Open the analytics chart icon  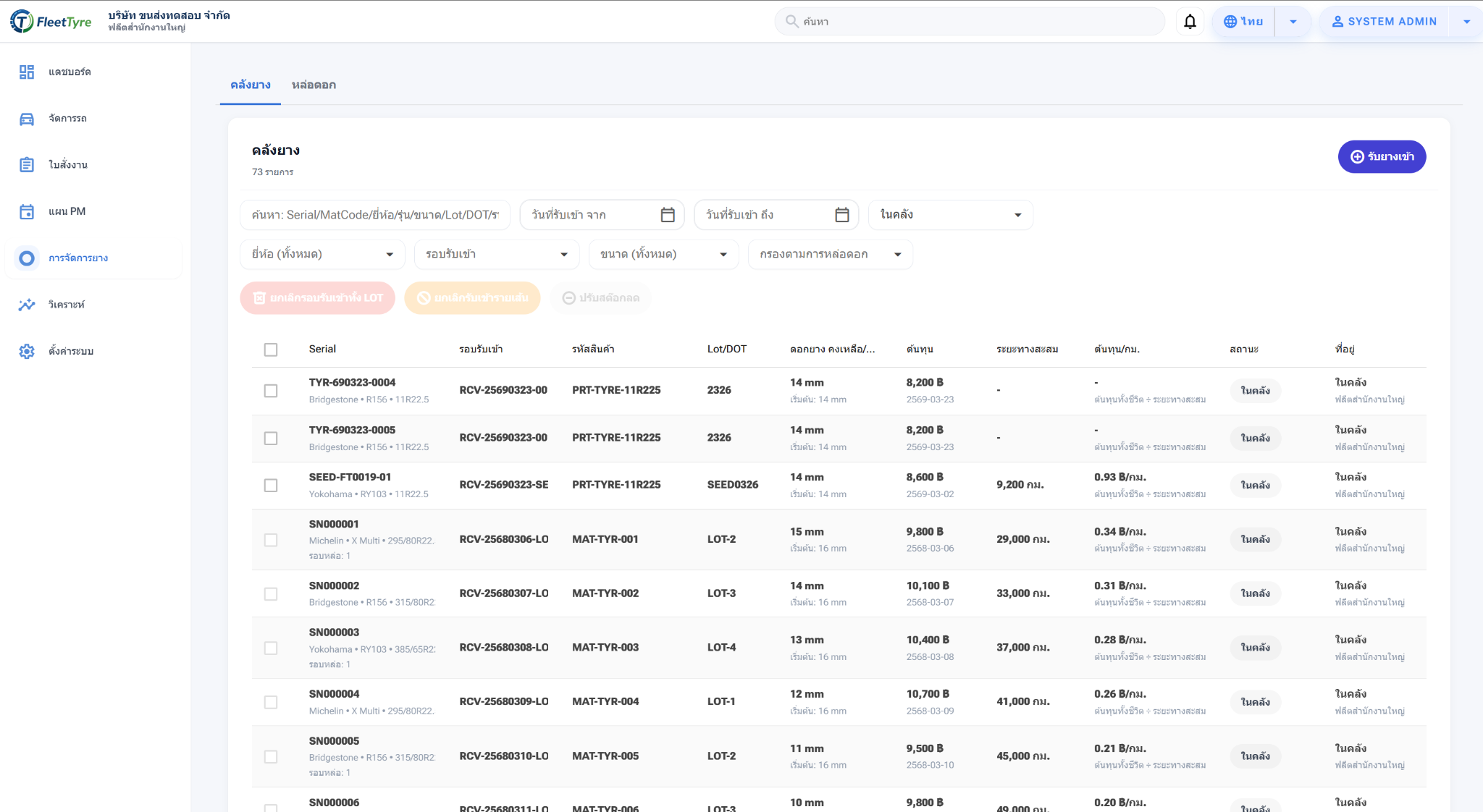click(27, 305)
